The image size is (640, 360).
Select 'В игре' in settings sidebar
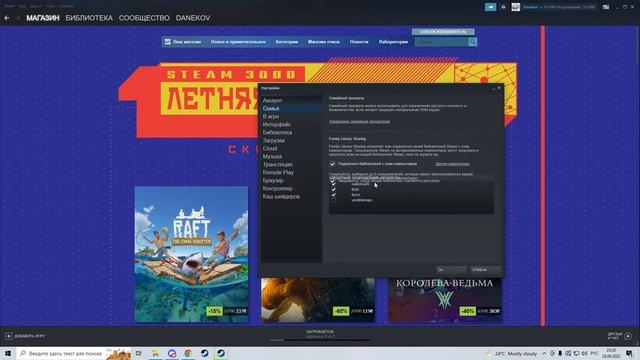[x=291, y=116]
